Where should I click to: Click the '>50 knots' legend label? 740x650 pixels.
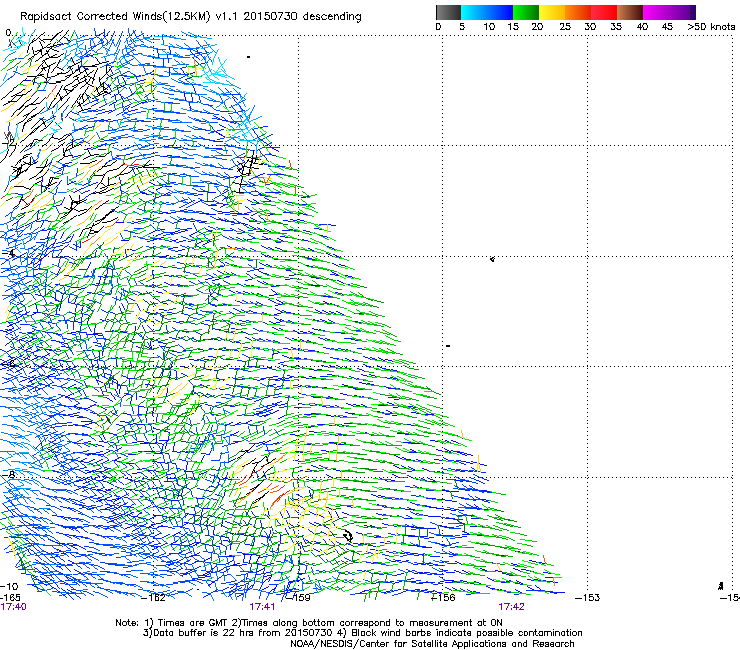[711, 27]
